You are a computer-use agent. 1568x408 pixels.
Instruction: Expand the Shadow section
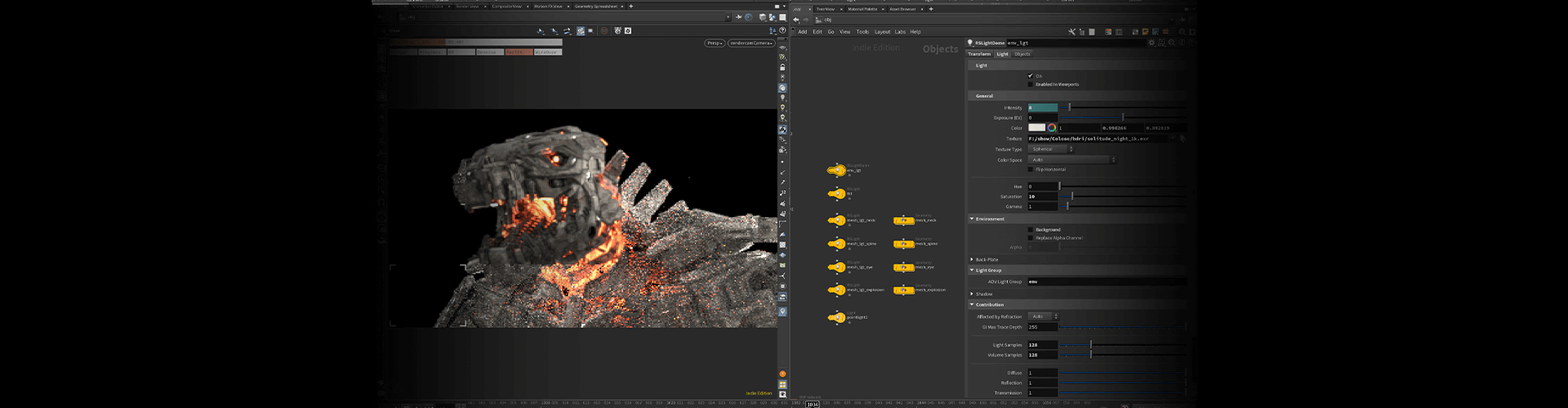(x=972, y=294)
